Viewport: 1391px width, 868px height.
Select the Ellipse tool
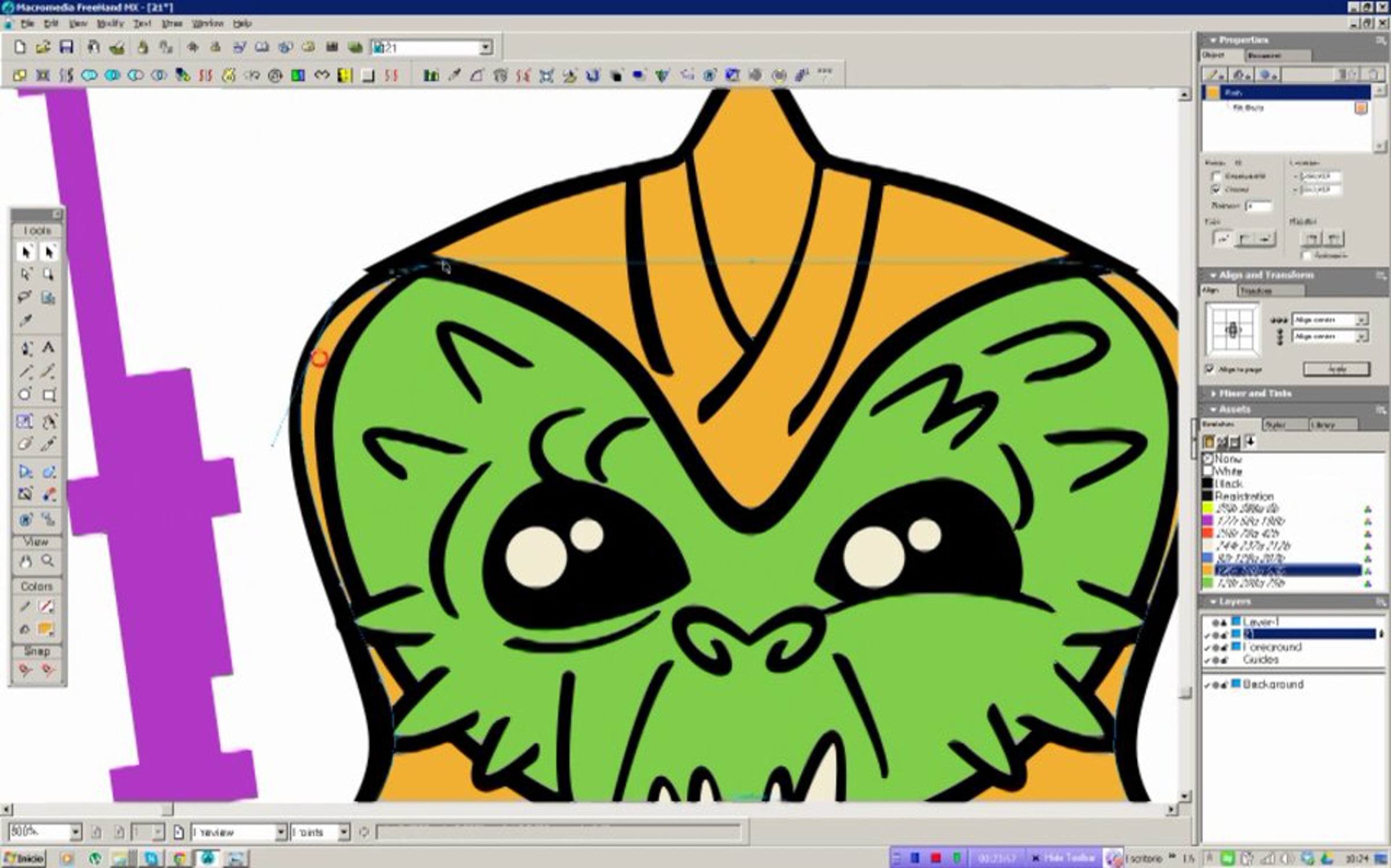coord(25,395)
